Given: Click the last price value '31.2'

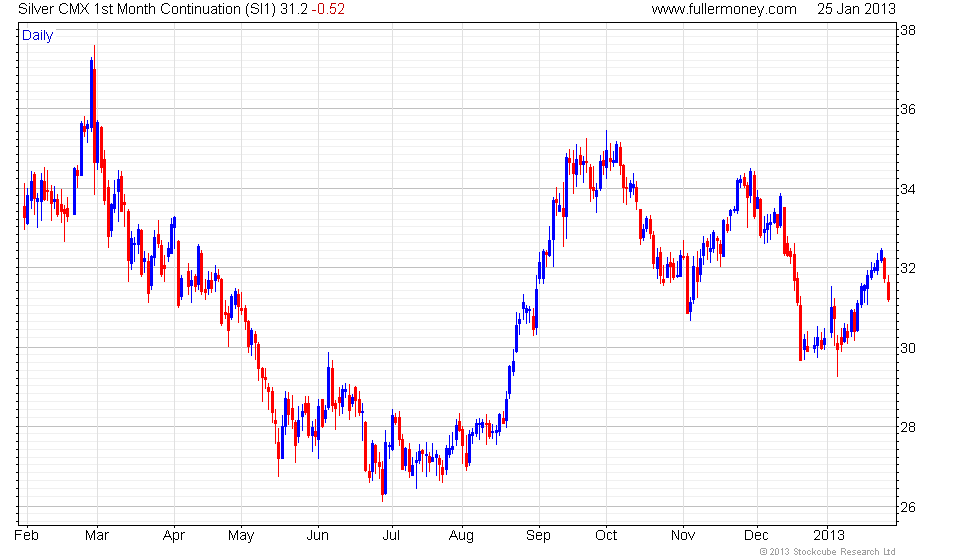Looking at the screenshot, I should point(294,9).
